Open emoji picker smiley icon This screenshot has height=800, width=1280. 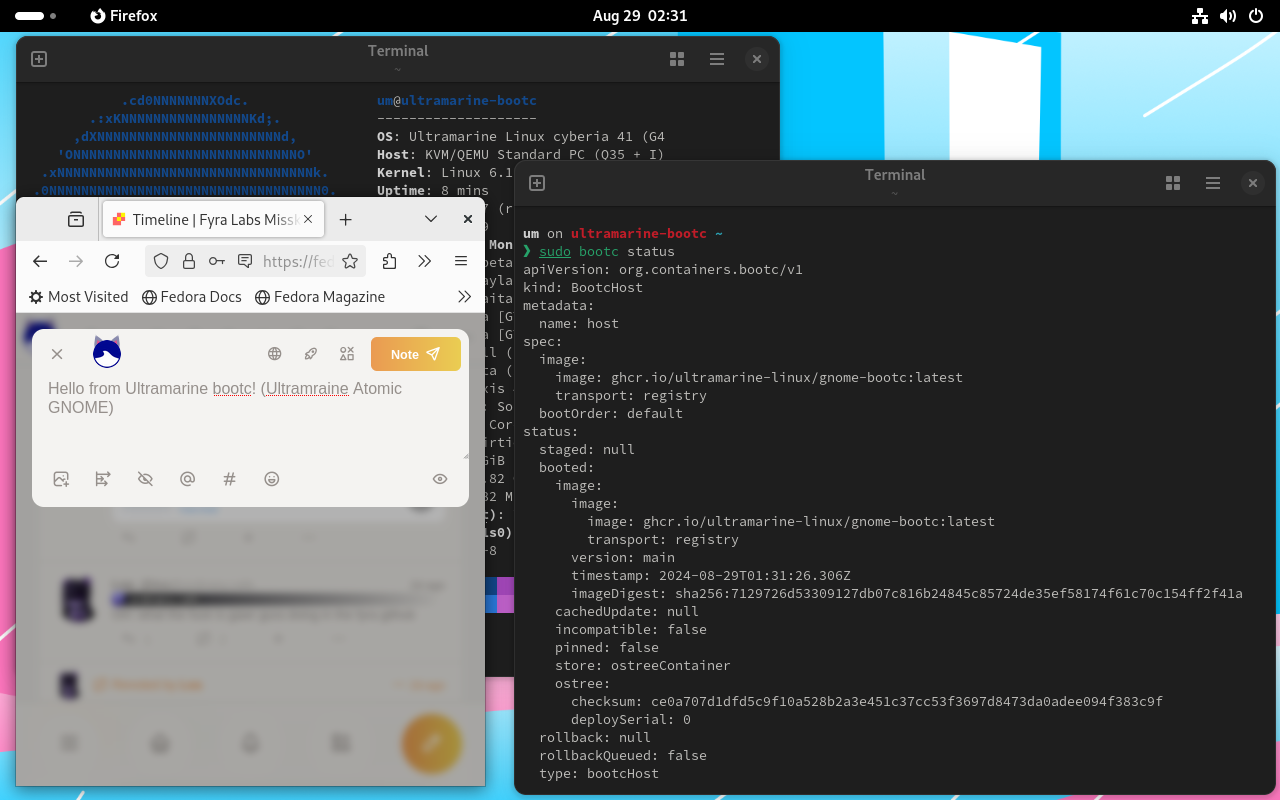tap(271, 479)
